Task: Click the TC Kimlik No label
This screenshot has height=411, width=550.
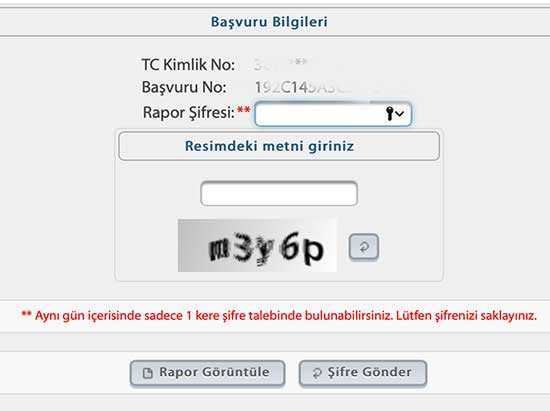Action: pyautogui.click(x=188, y=65)
